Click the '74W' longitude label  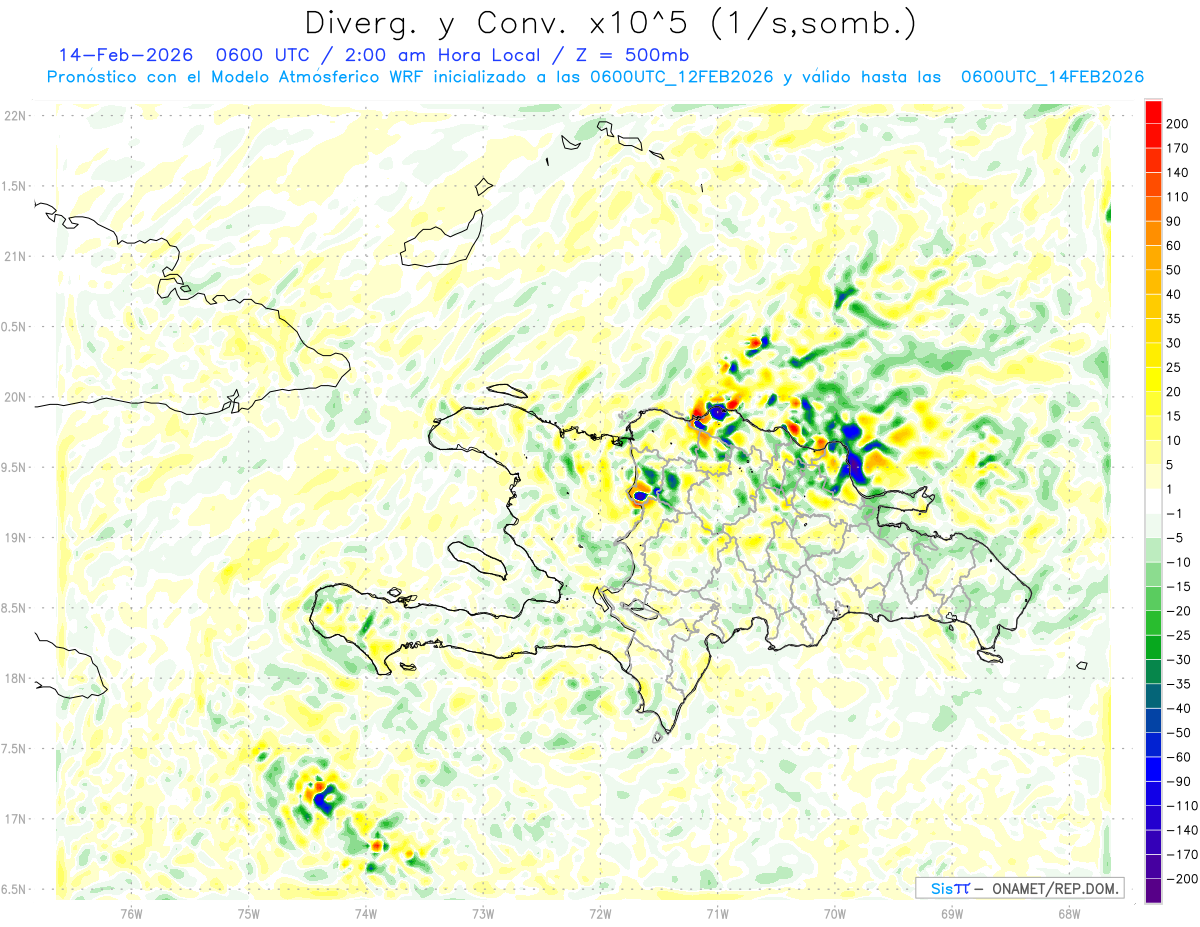(366, 913)
